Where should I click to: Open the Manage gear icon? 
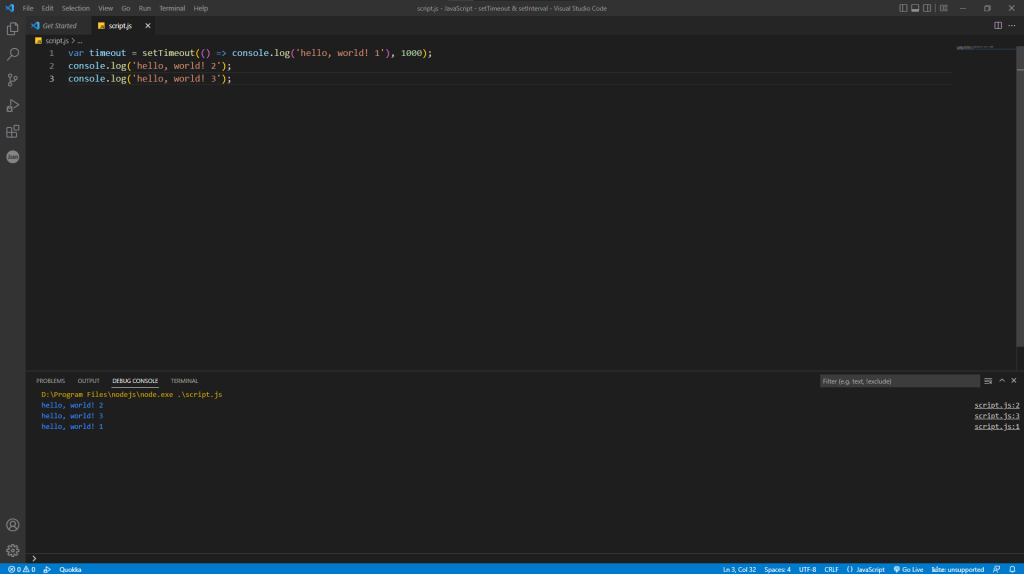[12, 550]
